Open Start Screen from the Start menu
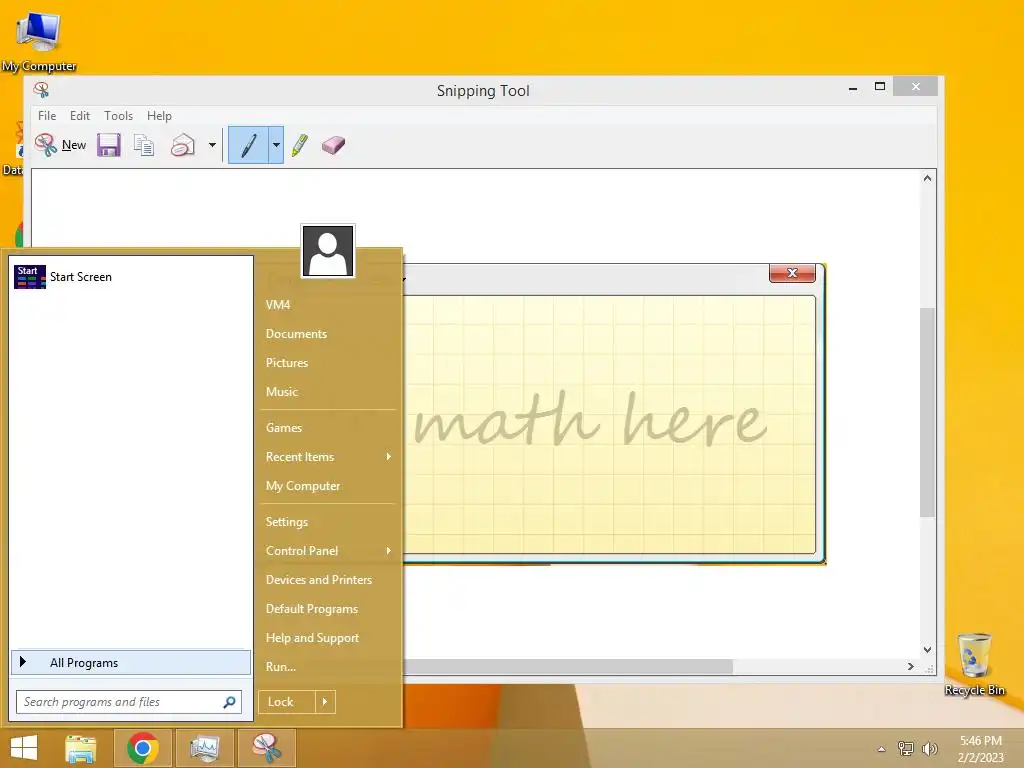1024x768 pixels. tap(130, 277)
